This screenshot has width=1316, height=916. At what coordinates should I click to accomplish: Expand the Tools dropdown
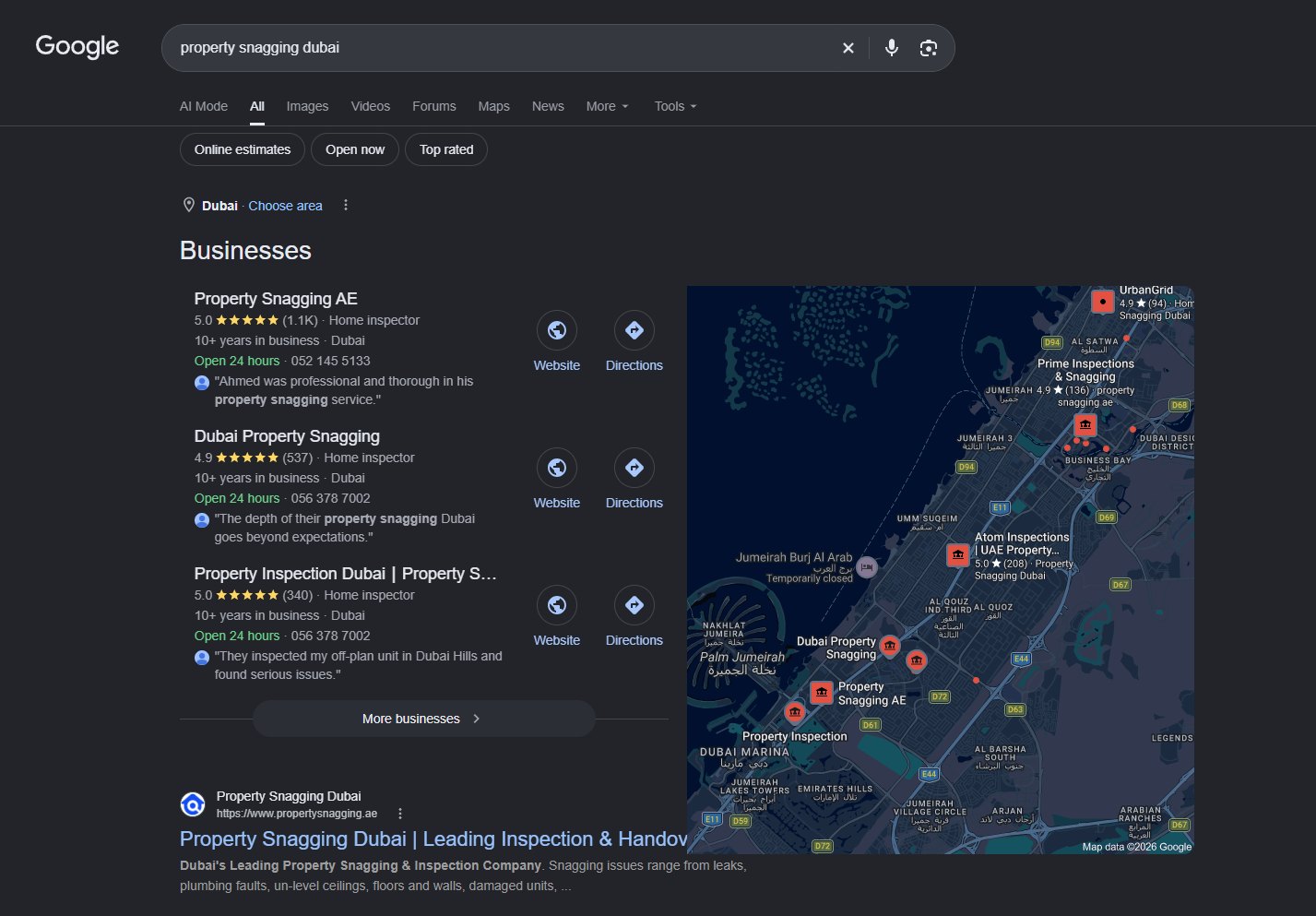coord(675,106)
